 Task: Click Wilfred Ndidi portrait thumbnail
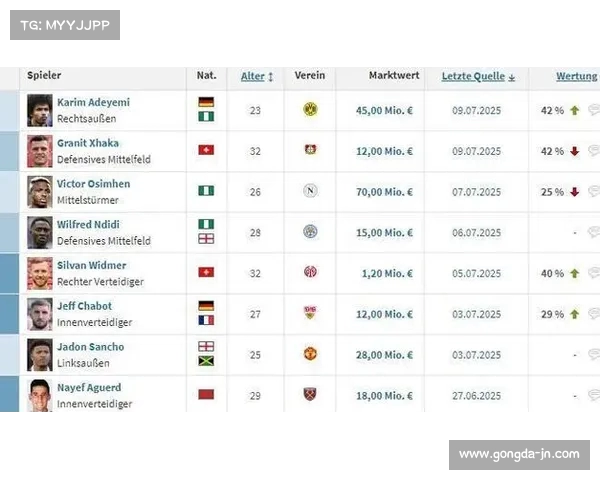tap(40, 233)
